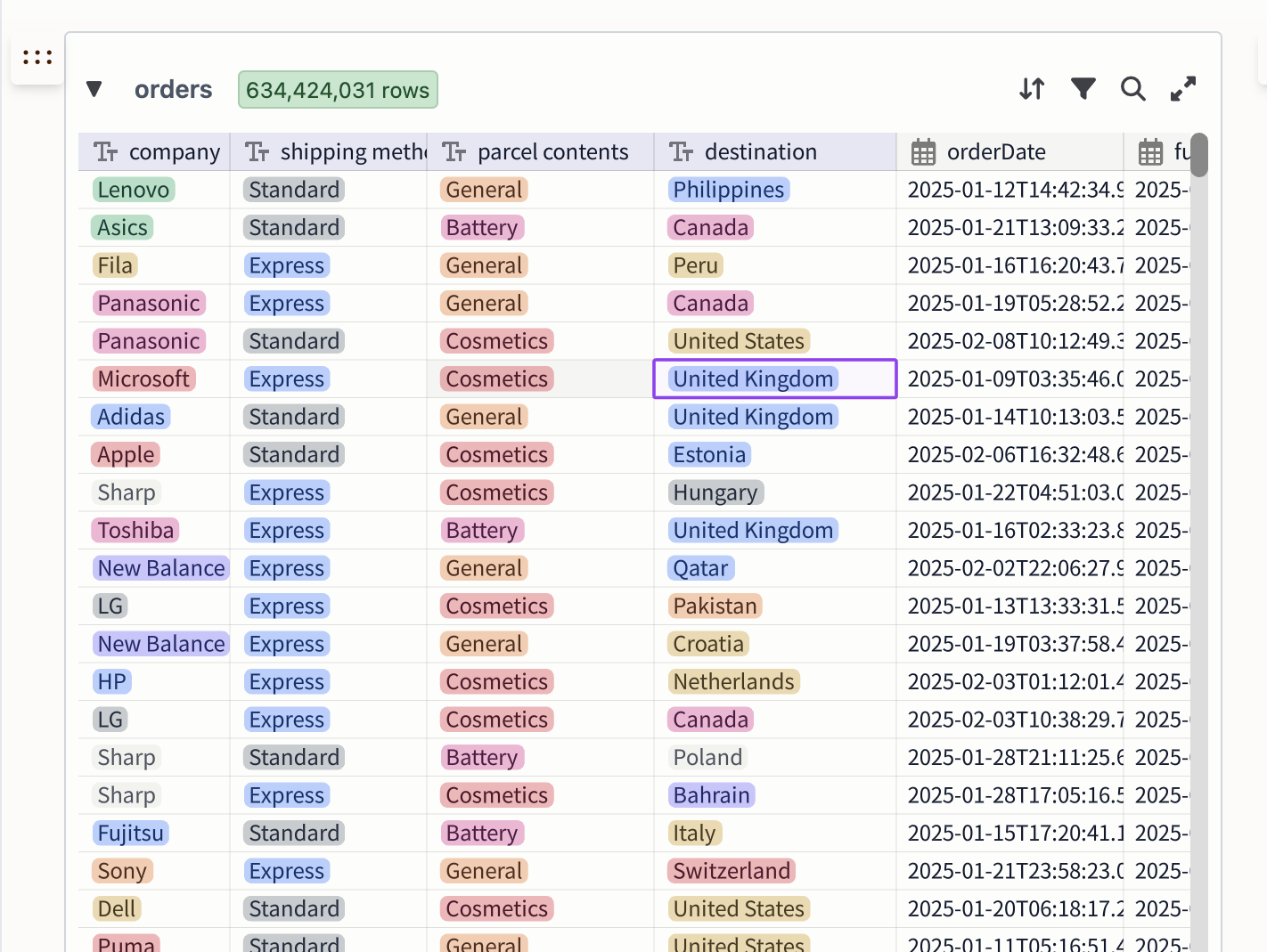Screen dimensions: 1267x952
Task: Click the vertical scrollbar thumb
Action: [1199, 155]
